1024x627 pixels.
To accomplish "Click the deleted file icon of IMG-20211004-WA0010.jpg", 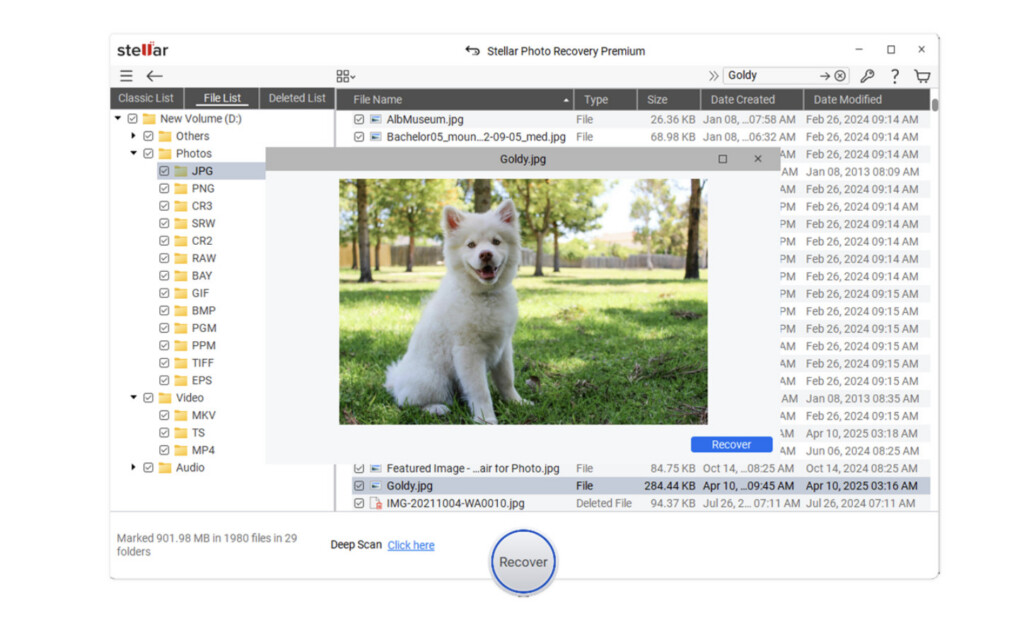I will click(376, 504).
